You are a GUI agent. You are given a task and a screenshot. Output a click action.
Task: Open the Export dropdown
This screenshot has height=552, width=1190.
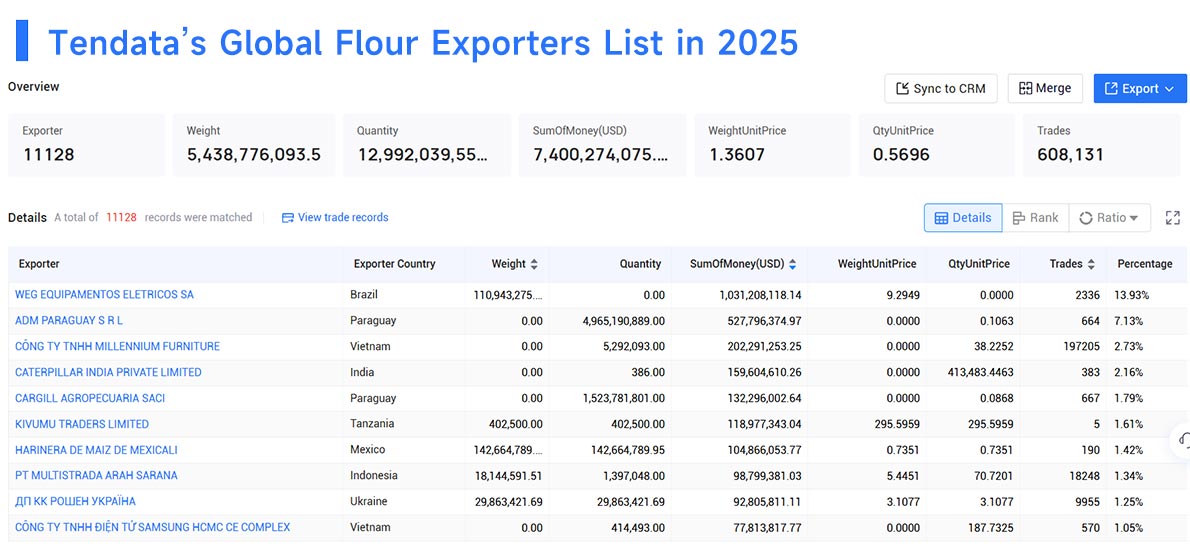coord(1140,89)
